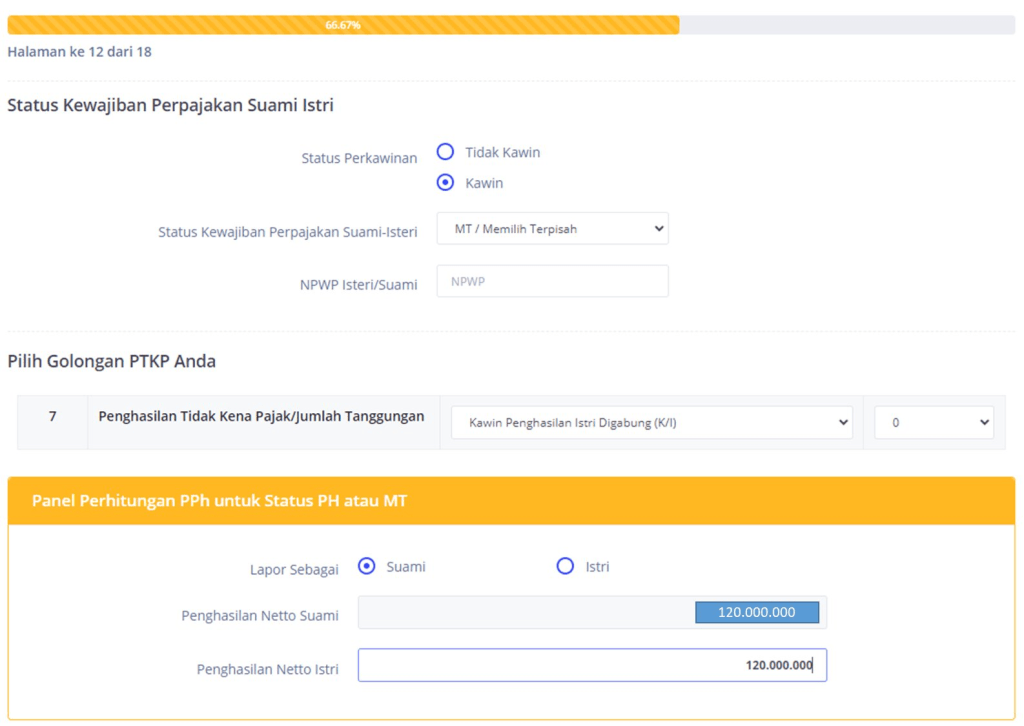The height and width of the screenshot is (726, 1024).
Task: Click the row number 7 cell
Action: pyautogui.click(x=52, y=416)
